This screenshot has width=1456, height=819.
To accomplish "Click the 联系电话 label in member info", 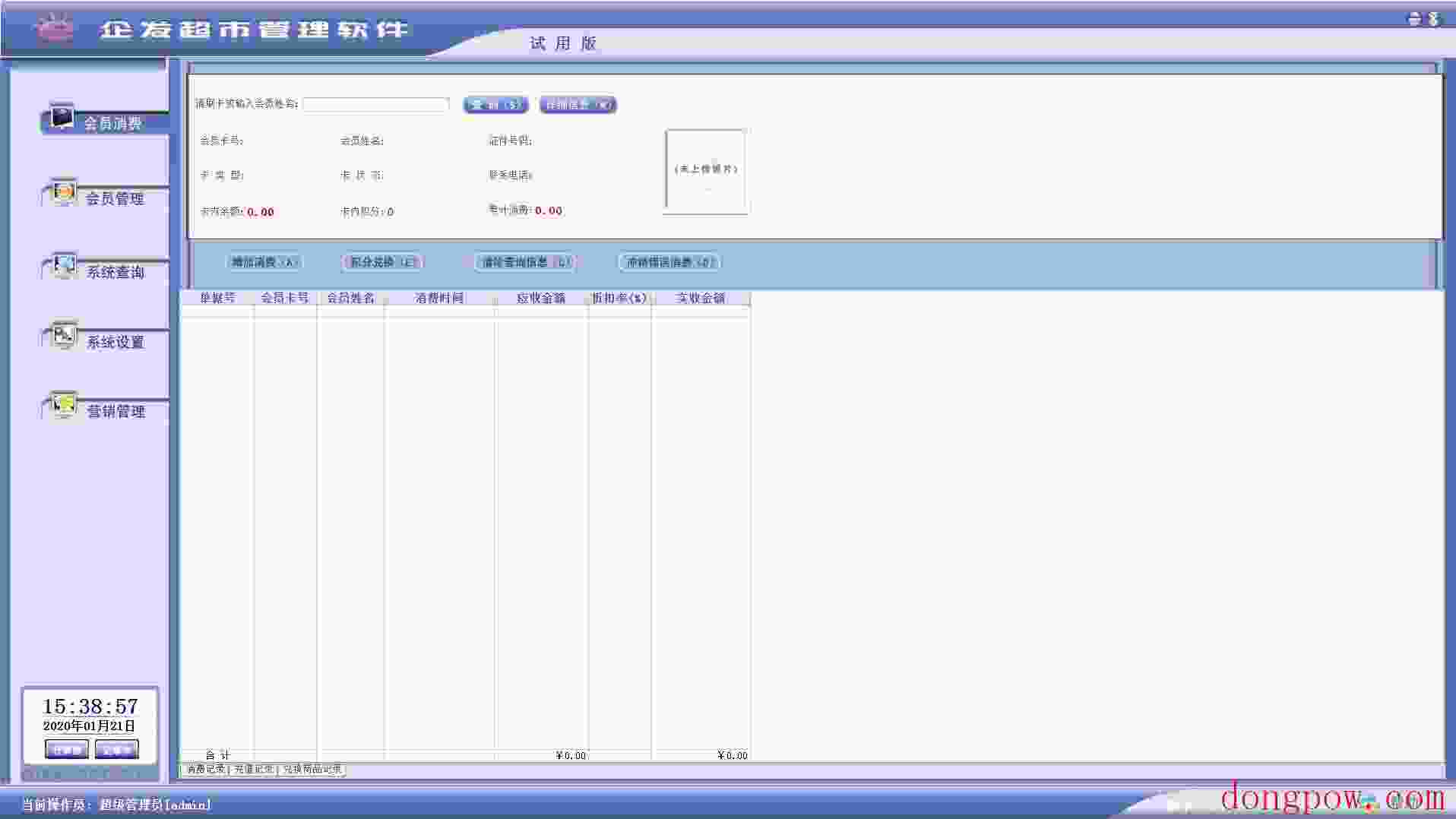I will [x=510, y=175].
